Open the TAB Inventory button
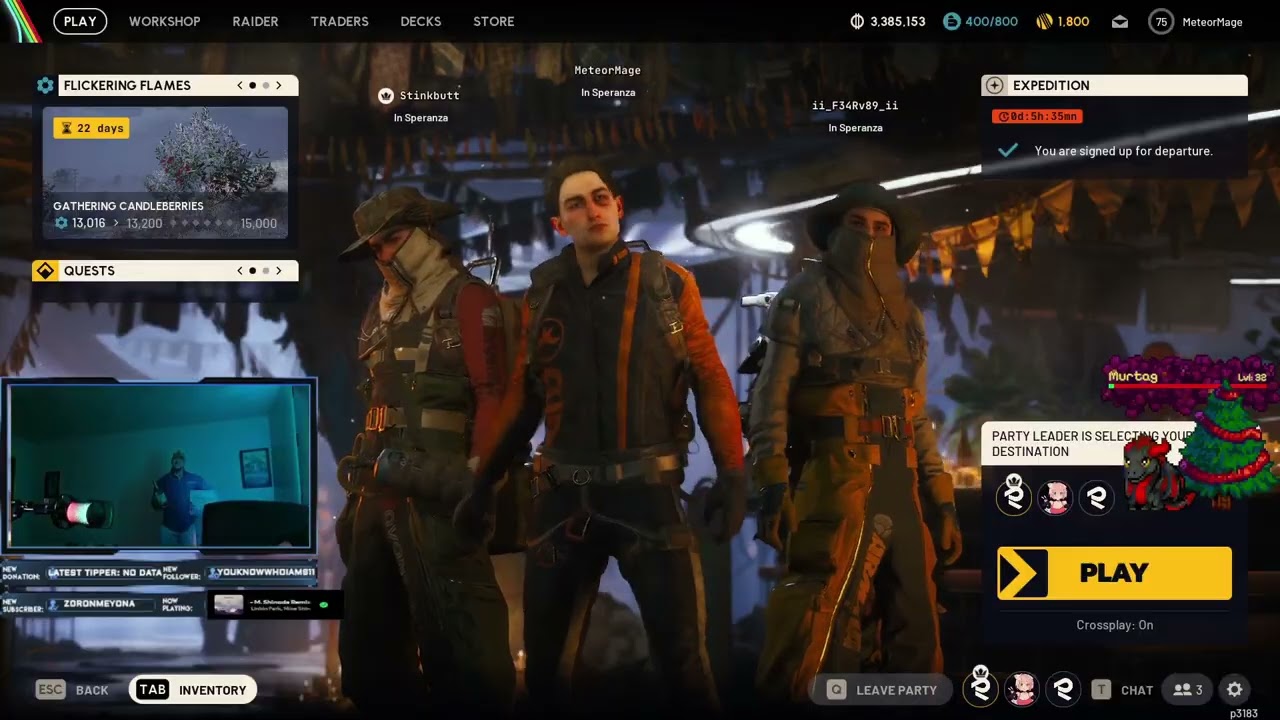The height and width of the screenshot is (720, 1280). [193, 690]
